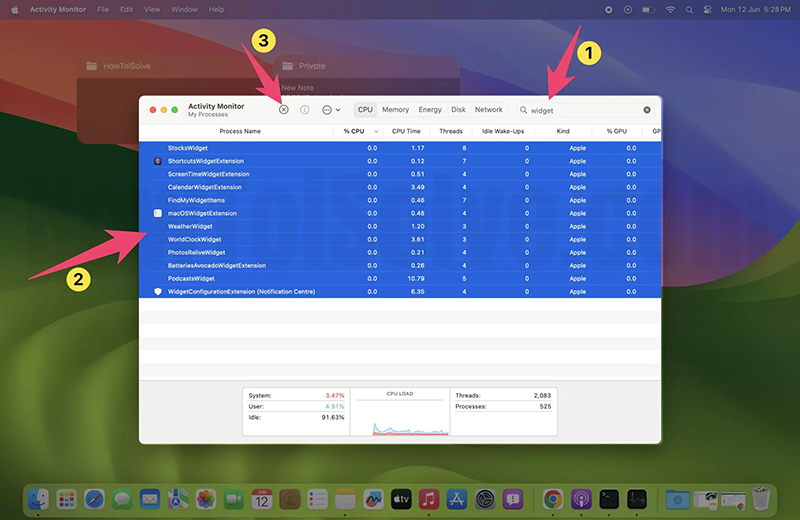800x520 pixels.
Task: Click inside the widget search field
Action: point(585,110)
